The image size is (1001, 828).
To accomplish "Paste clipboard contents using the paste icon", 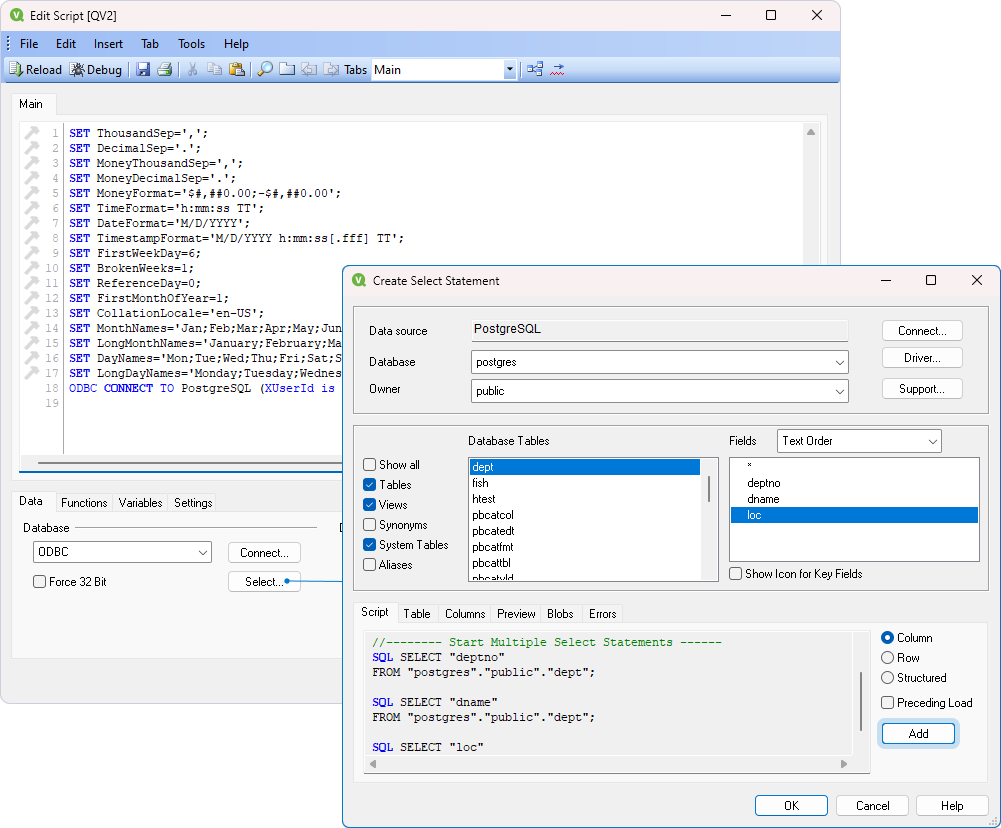I will [238, 69].
